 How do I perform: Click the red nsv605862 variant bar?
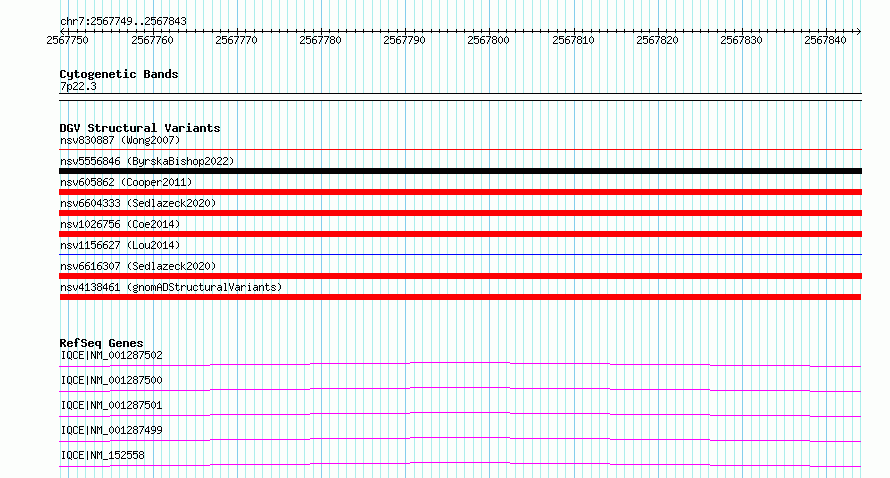click(x=460, y=192)
